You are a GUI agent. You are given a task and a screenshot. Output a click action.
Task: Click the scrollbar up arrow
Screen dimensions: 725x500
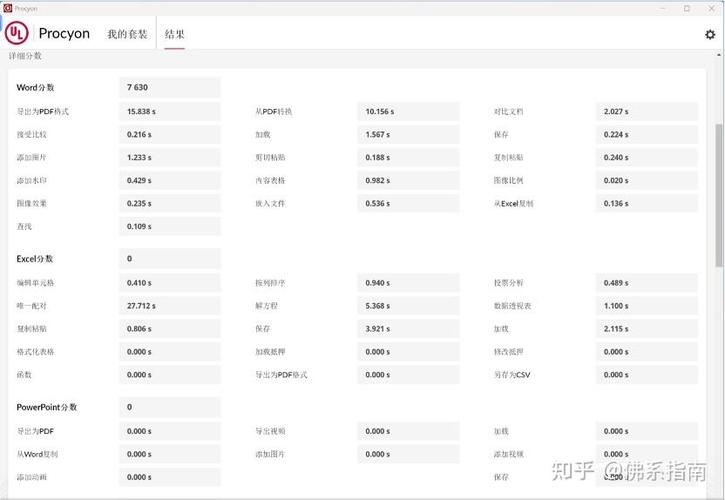(719, 55)
